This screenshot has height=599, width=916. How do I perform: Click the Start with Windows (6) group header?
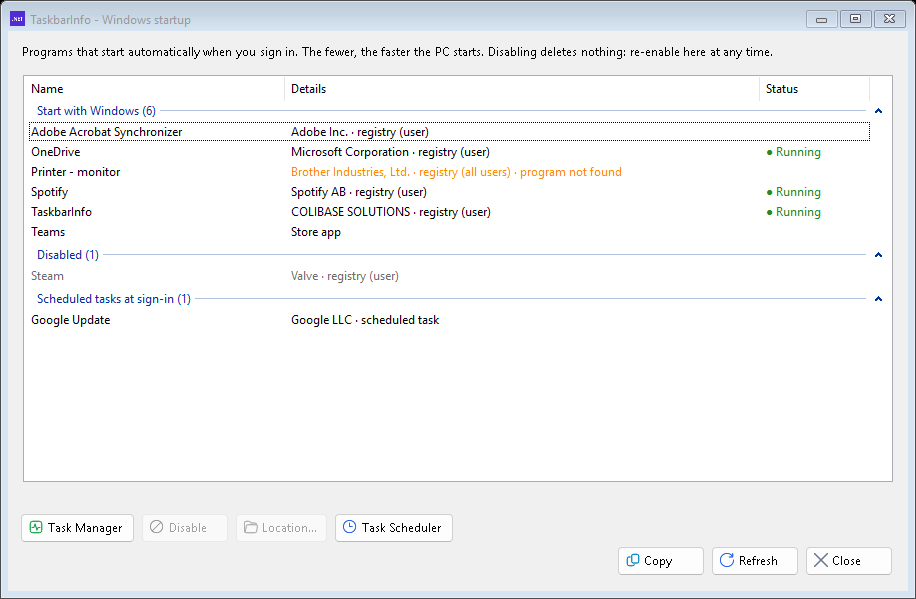pos(96,111)
